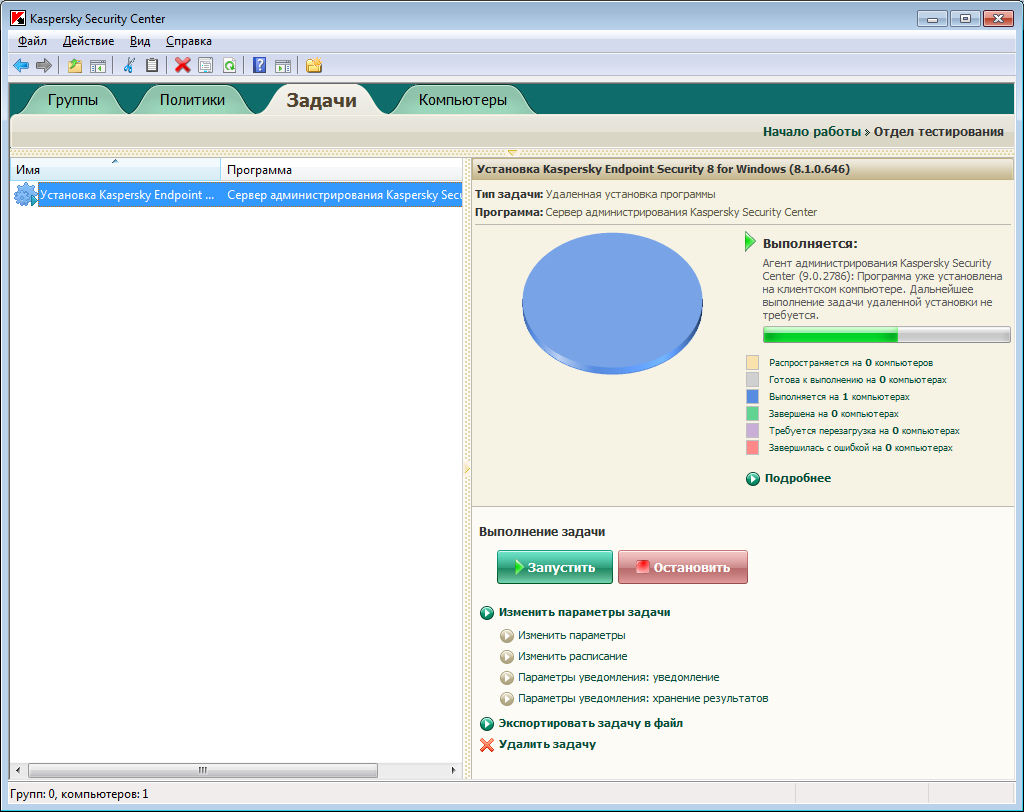Click the yellow Распространяется legend swatch
Screen dimensions: 1024x812
pyautogui.click(x=752, y=363)
